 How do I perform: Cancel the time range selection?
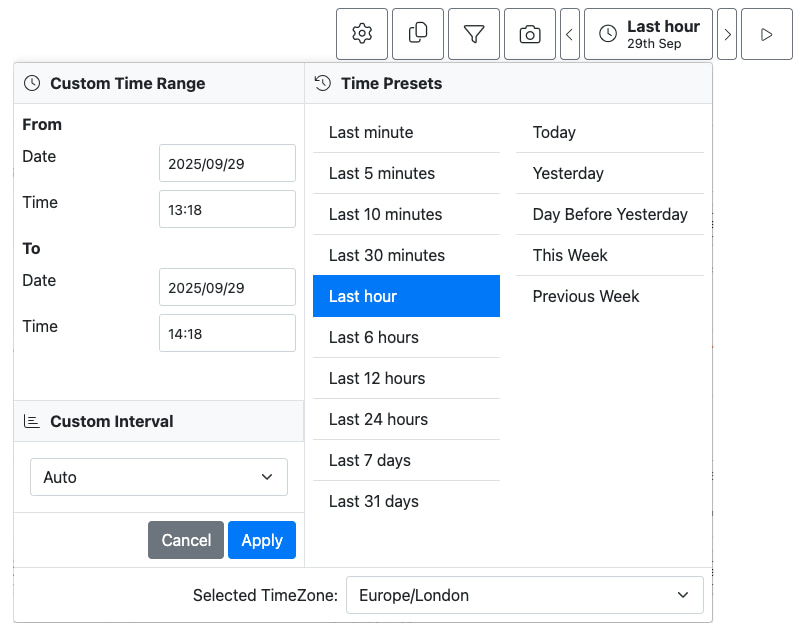pyautogui.click(x=185, y=540)
